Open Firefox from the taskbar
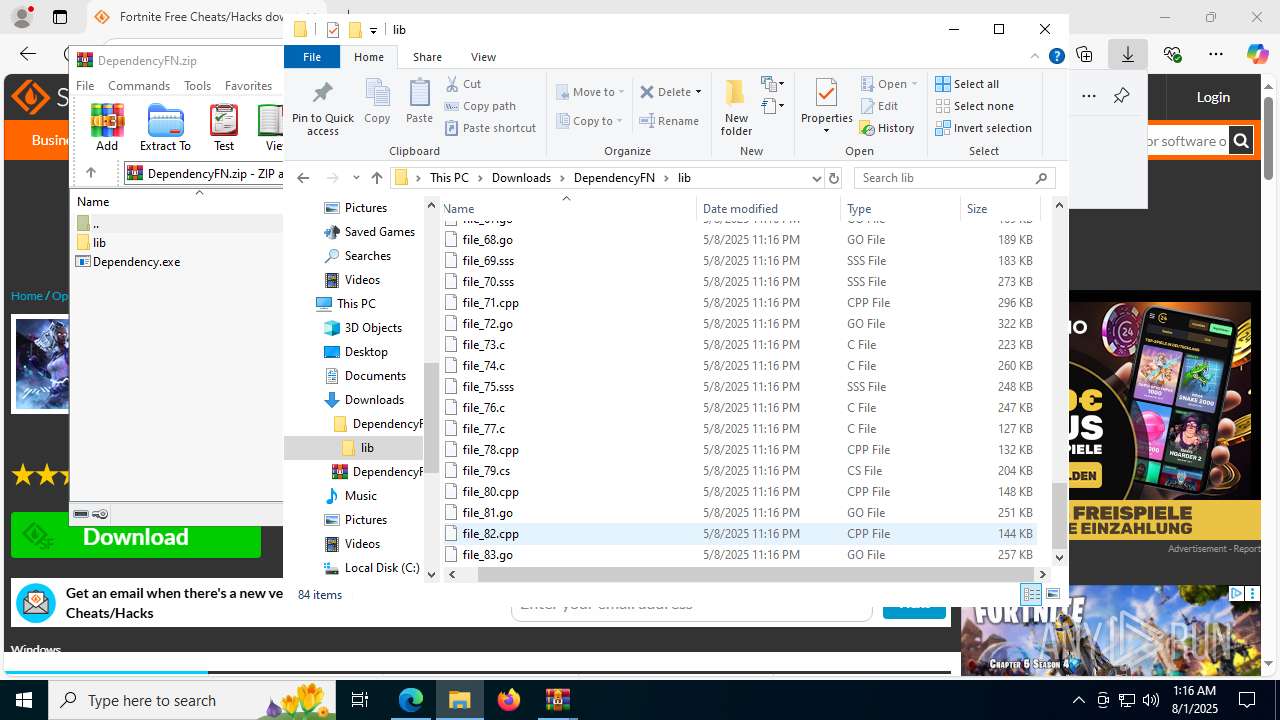 point(509,700)
